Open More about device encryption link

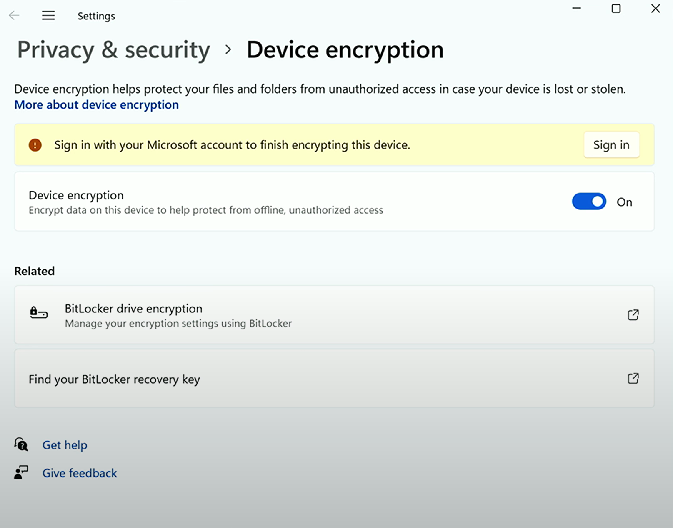(97, 105)
